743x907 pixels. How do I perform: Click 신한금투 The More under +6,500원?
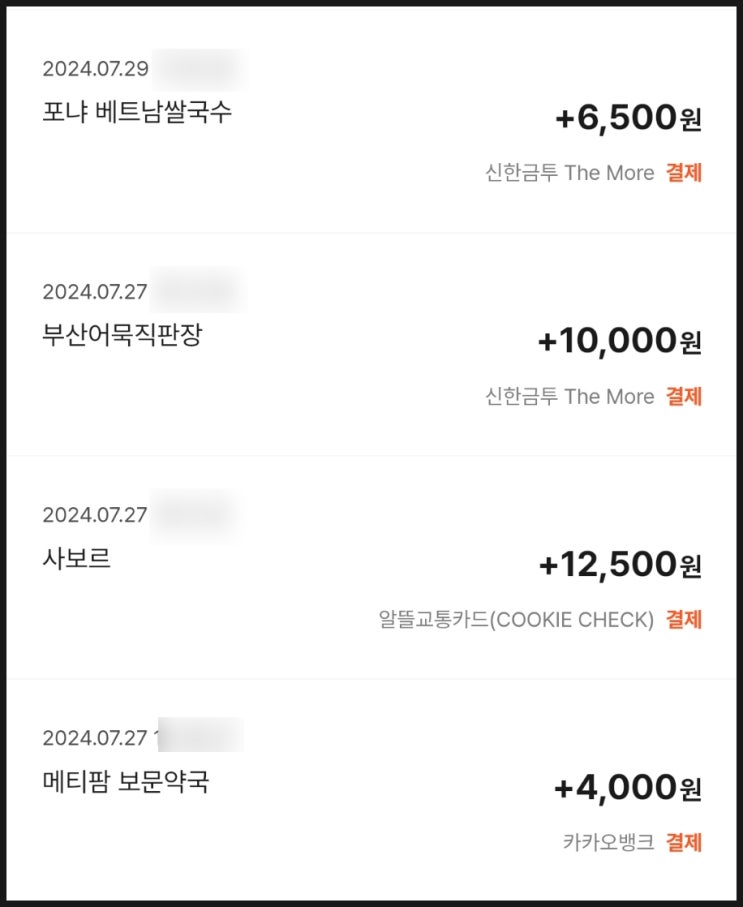tap(569, 173)
